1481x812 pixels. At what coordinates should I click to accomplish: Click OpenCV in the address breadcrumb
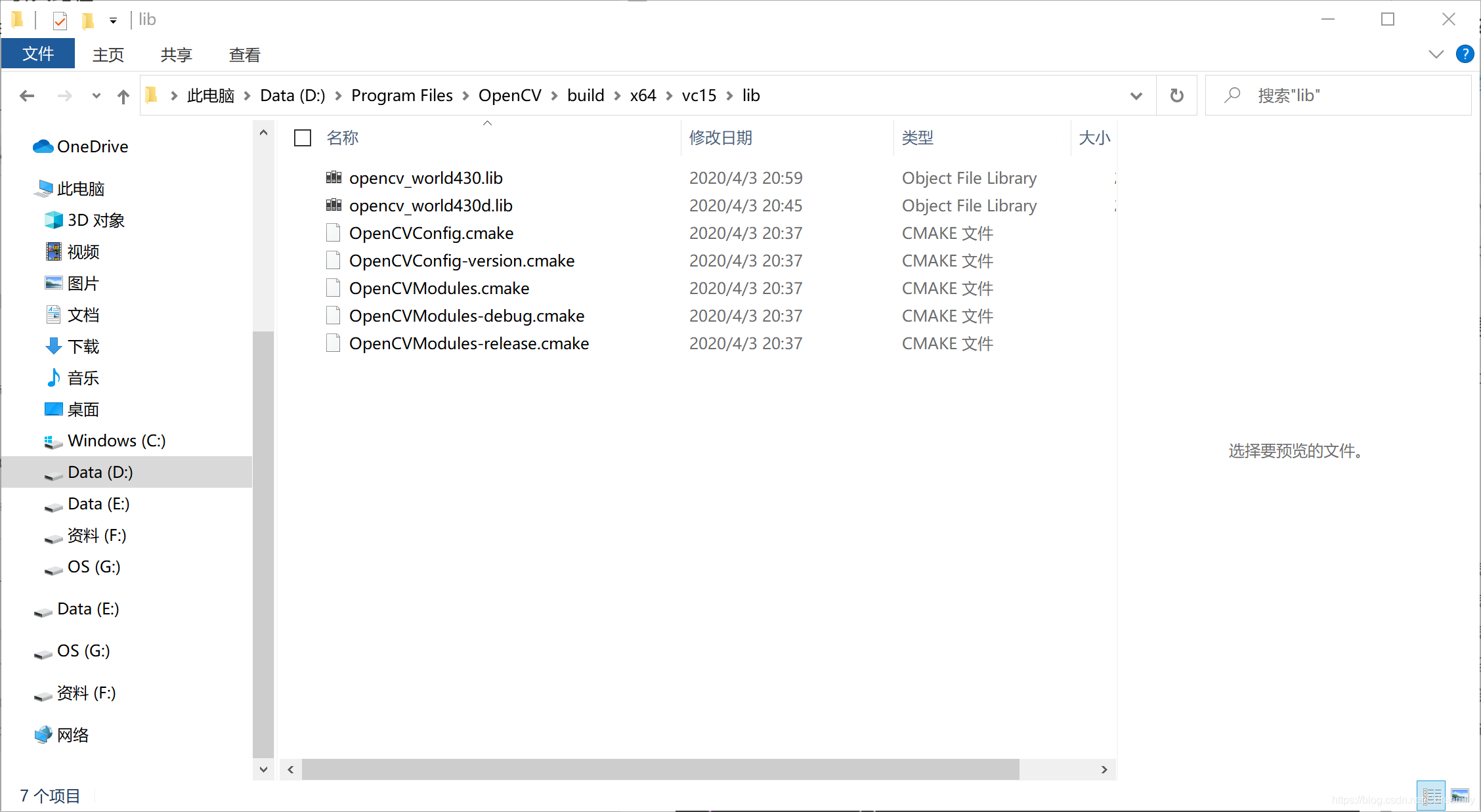(x=510, y=96)
